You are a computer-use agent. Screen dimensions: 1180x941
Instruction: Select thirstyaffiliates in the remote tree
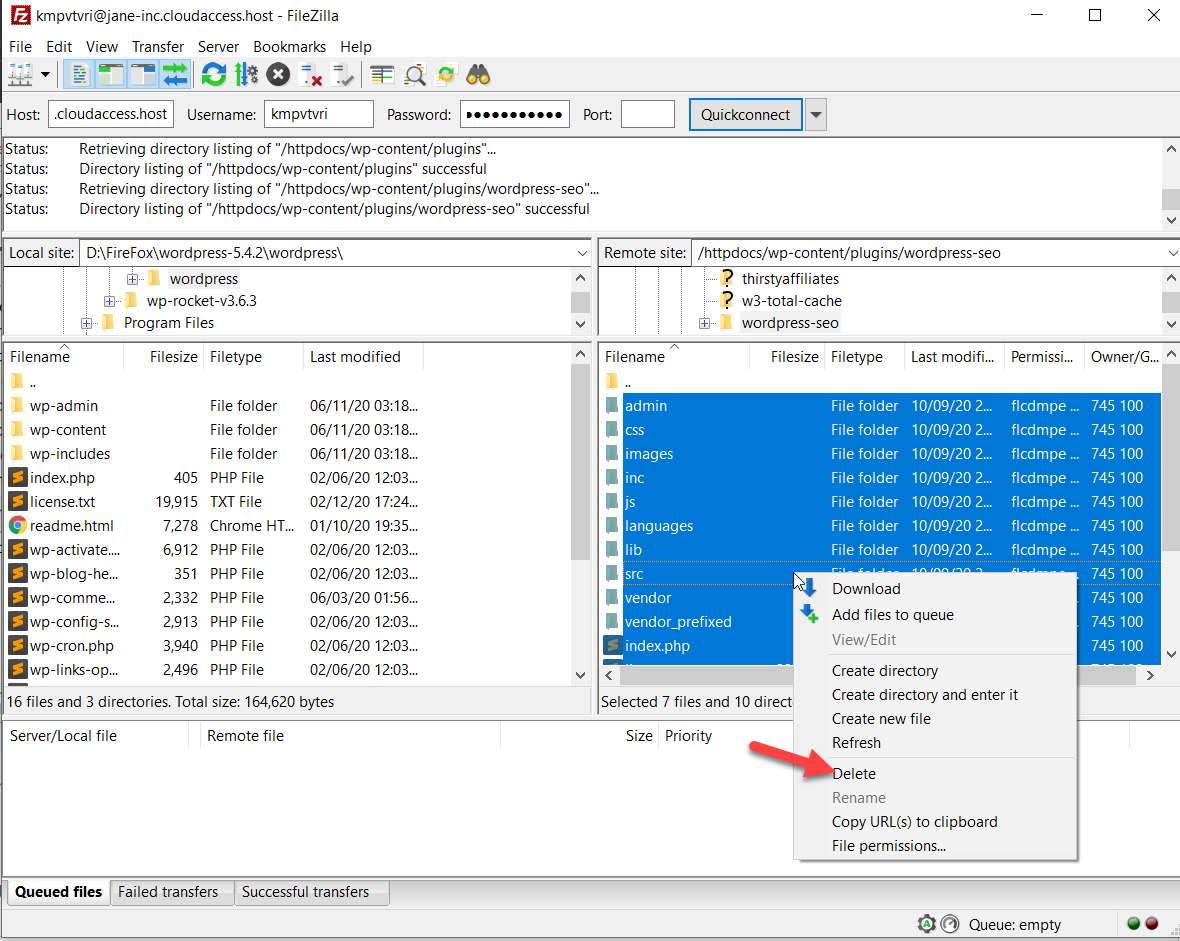tap(790, 279)
